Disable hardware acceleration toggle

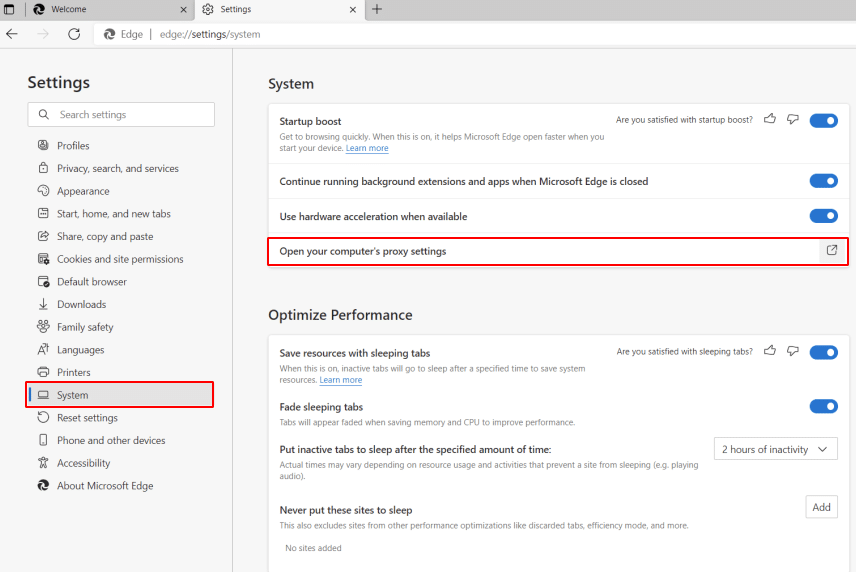coord(823,216)
